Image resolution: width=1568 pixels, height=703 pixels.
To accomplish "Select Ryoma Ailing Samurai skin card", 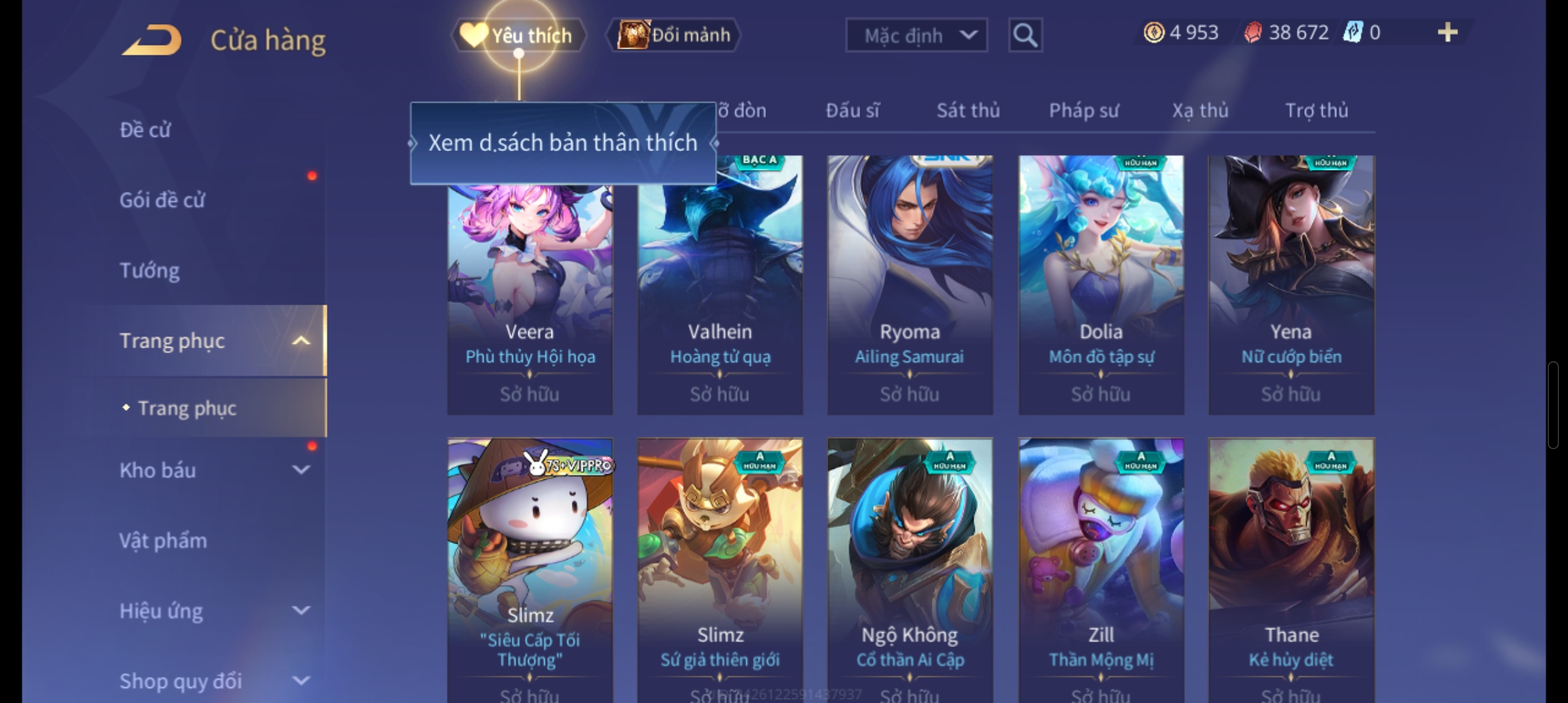I will pyautogui.click(x=910, y=285).
